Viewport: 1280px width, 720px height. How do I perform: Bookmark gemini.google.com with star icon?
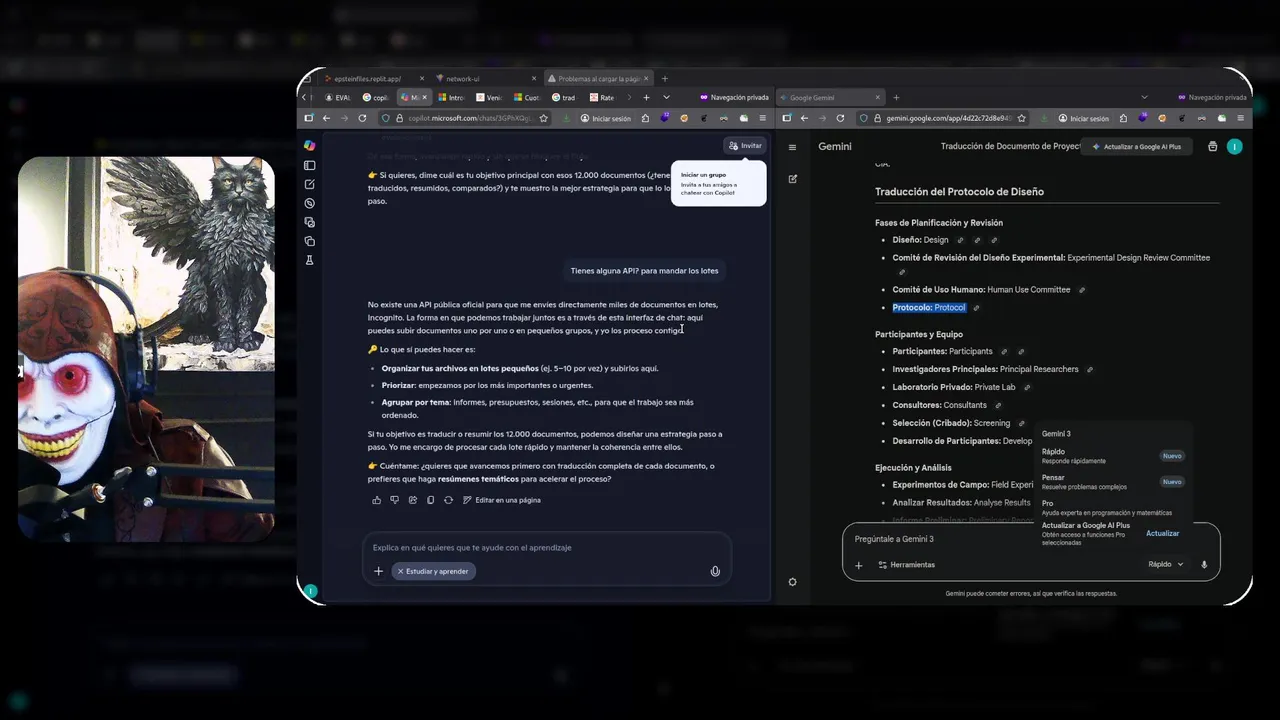pyautogui.click(x=1021, y=118)
